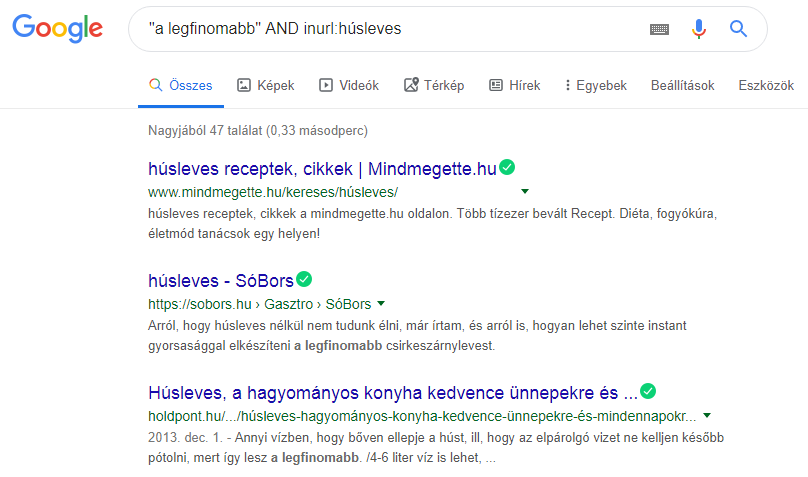Click the SóBors result description snippet
Viewport: 808px width, 477px height.
tap(417, 335)
